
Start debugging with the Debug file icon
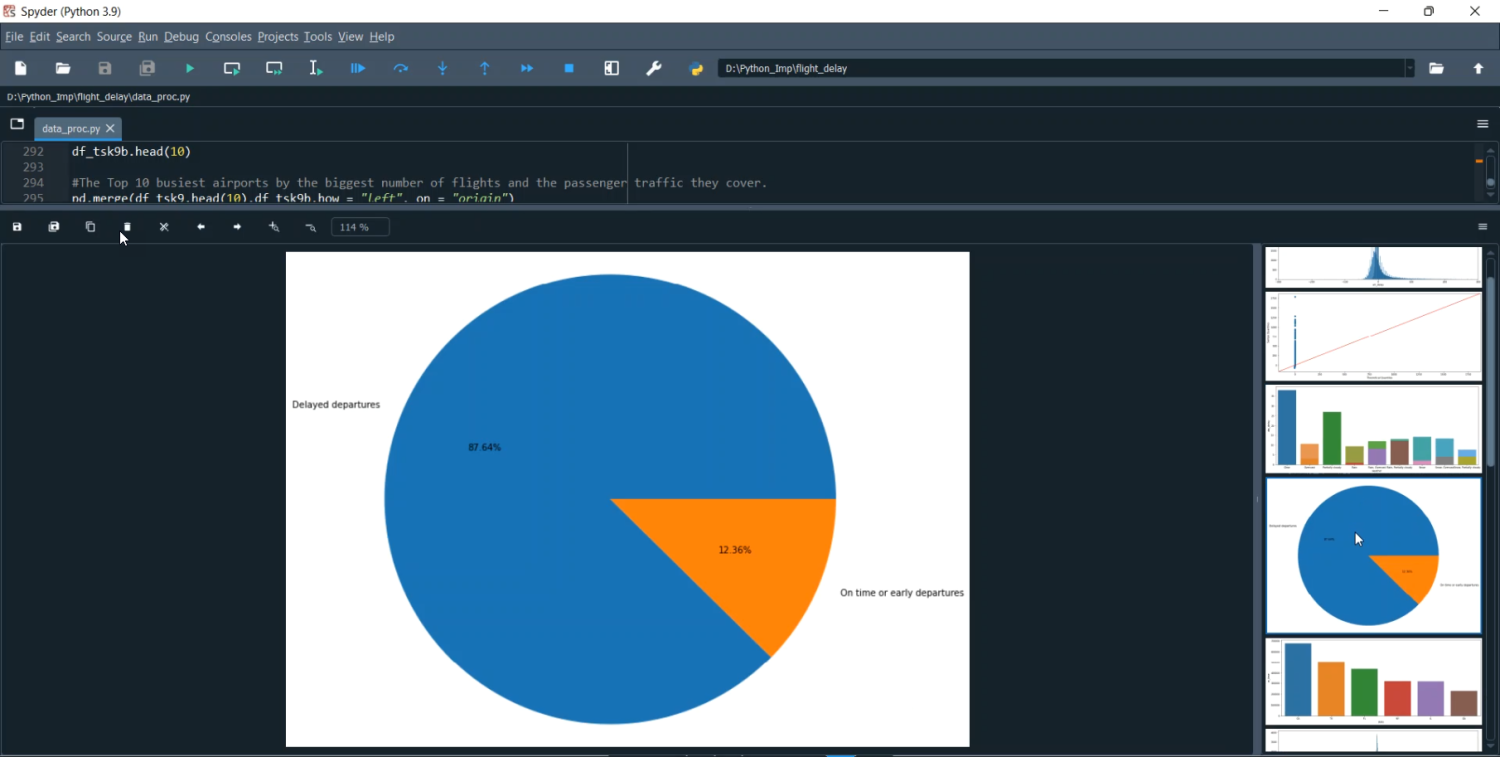(358, 68)
